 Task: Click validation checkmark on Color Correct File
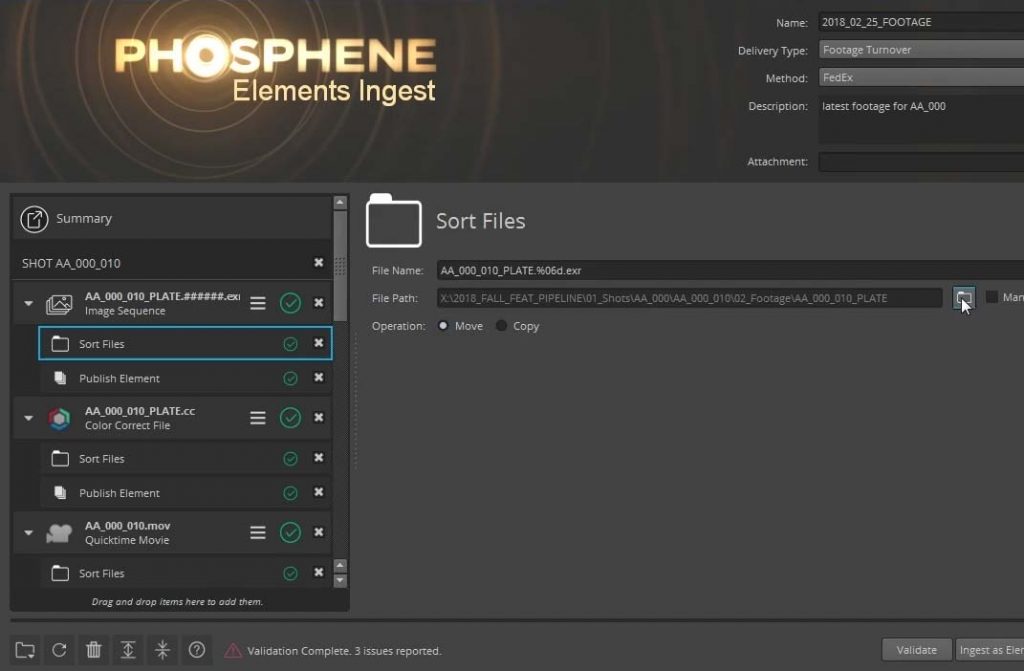click(x=291, y=418)
